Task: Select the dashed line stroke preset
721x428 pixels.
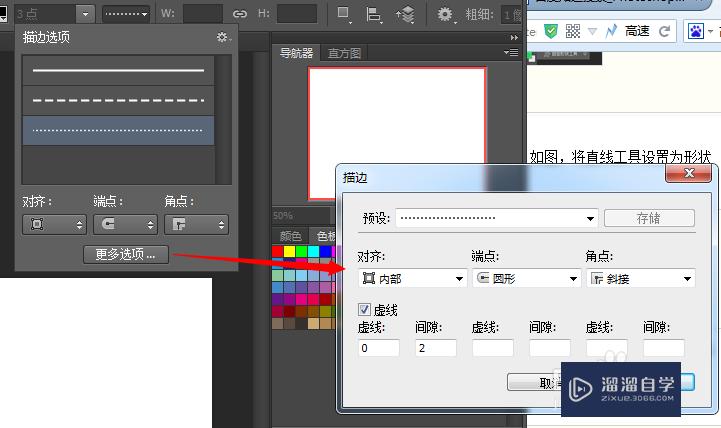Action: tap(118, 100)
